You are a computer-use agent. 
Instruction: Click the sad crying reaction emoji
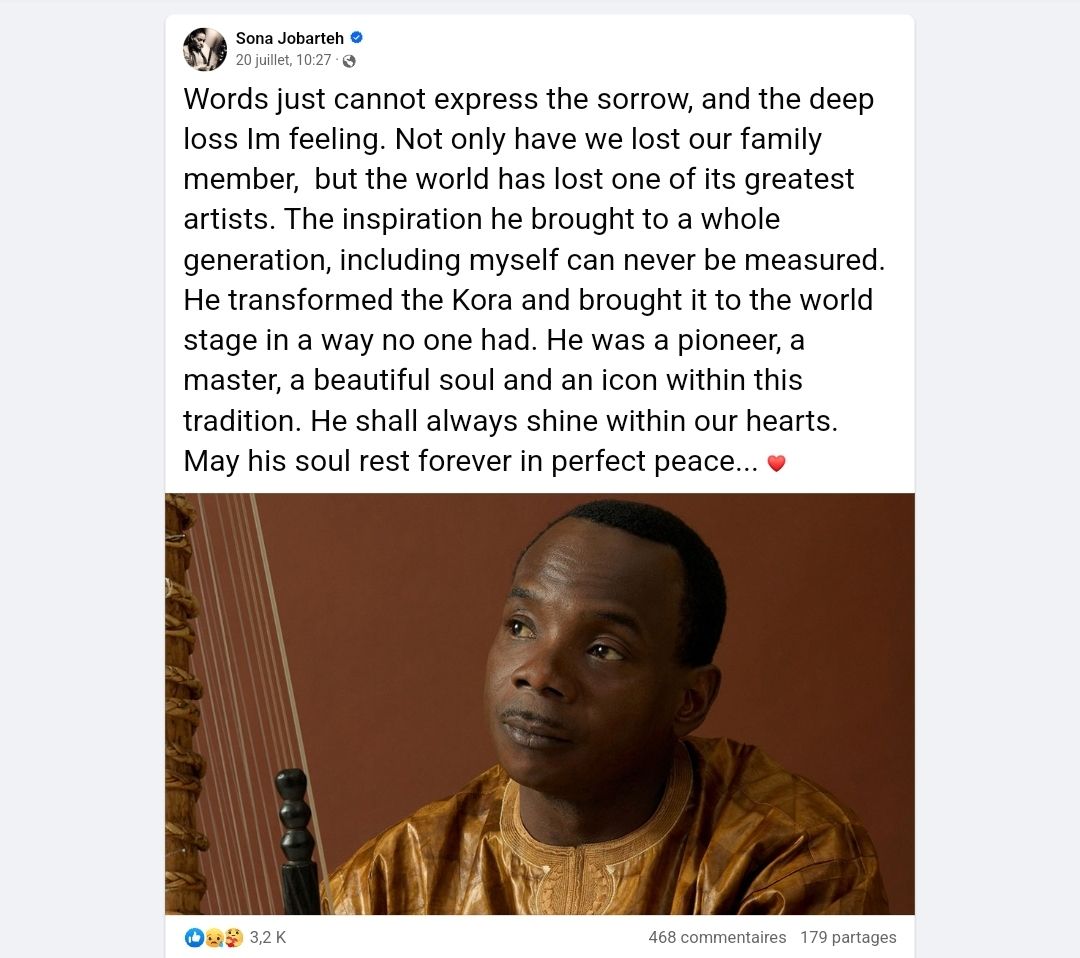pyautogui.click(x=213, y=937)
